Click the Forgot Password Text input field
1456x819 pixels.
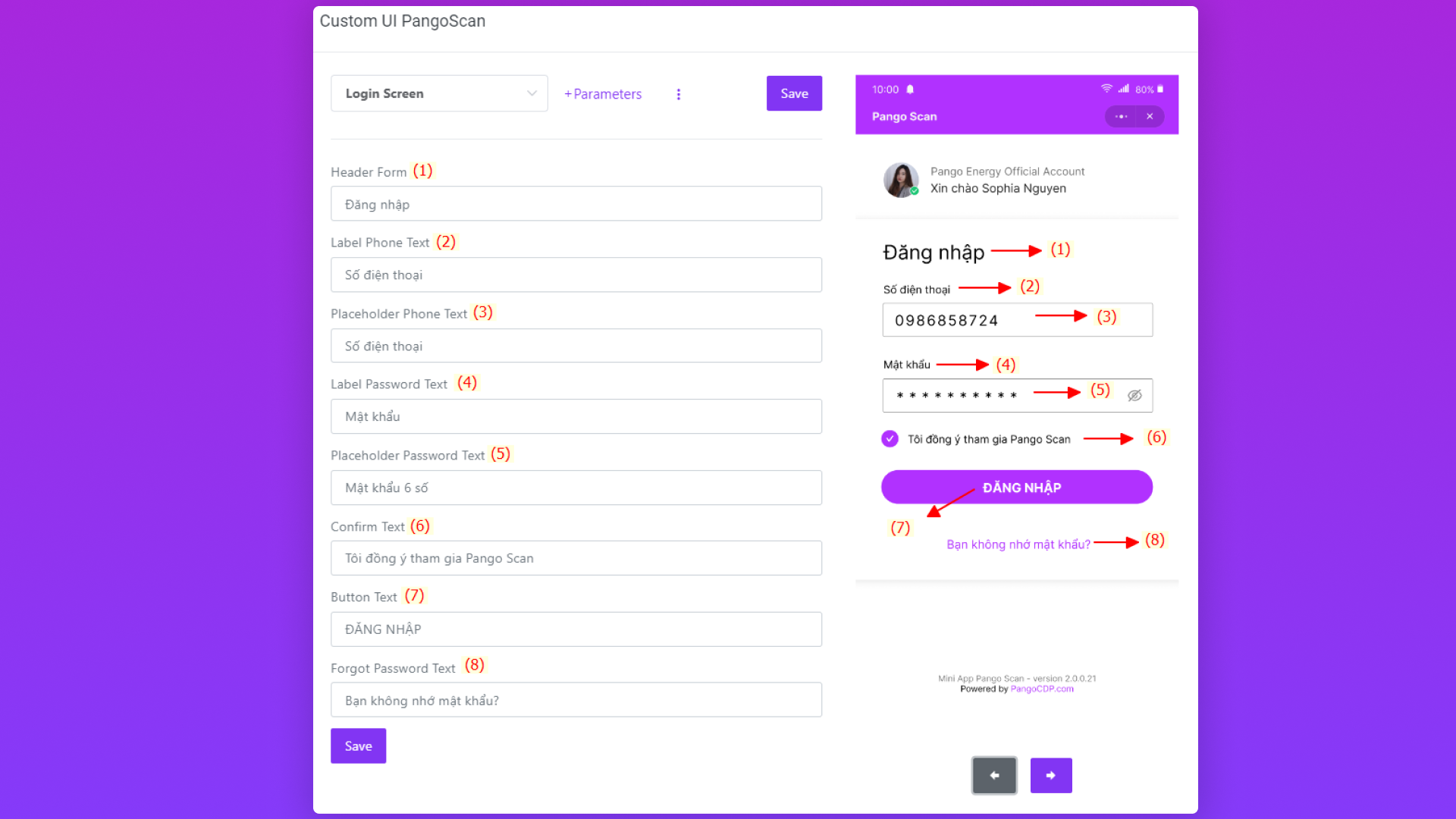coord(576,700)
